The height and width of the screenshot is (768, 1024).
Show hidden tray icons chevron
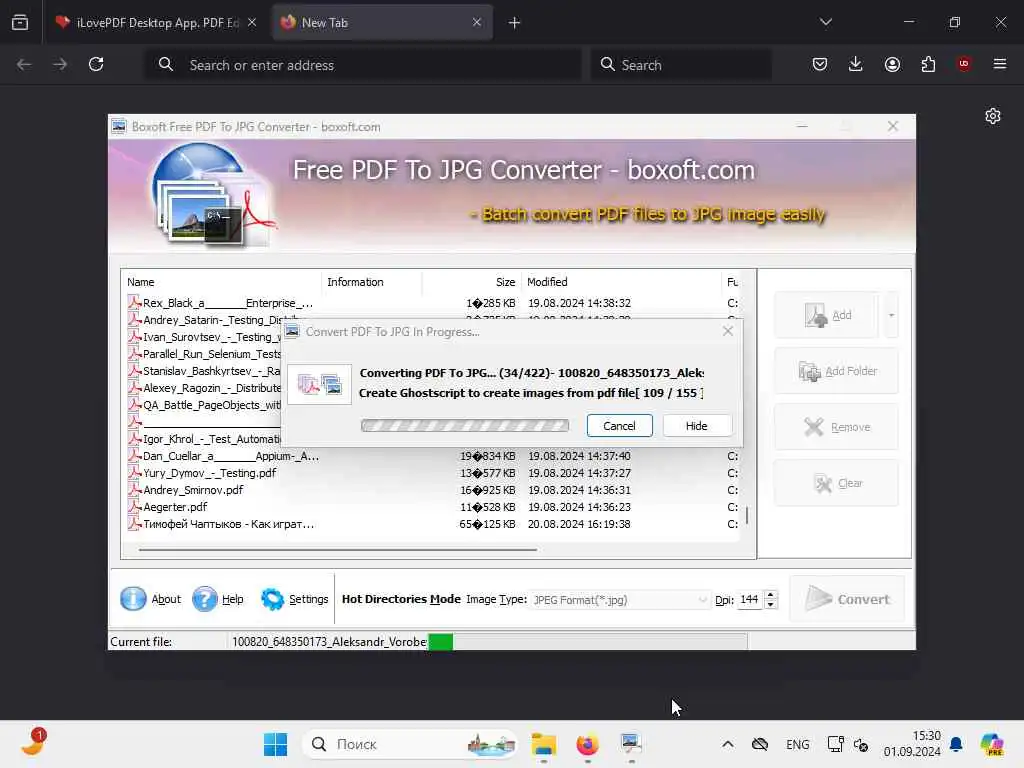pos(728,744)
